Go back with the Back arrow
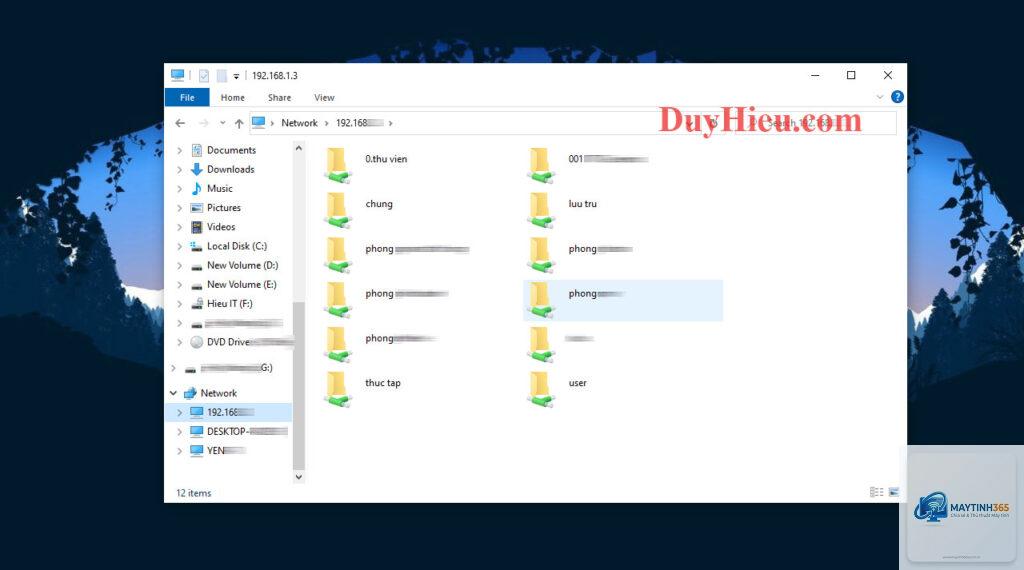This screenshot has height=570, width=1024. pos(180,123)
